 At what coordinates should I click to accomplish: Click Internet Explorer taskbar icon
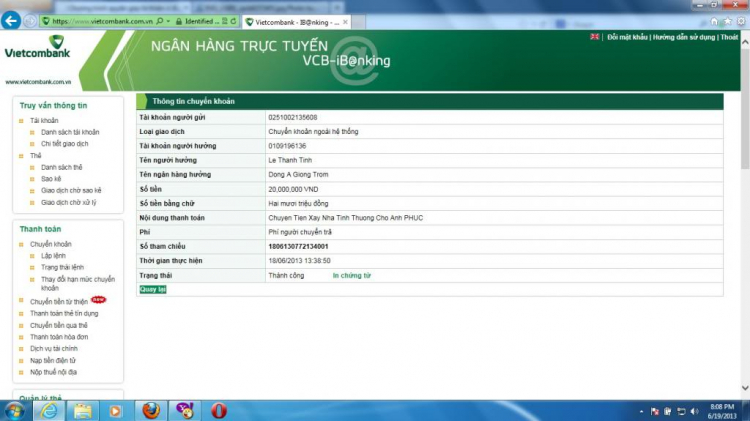[x=48, y=411]
